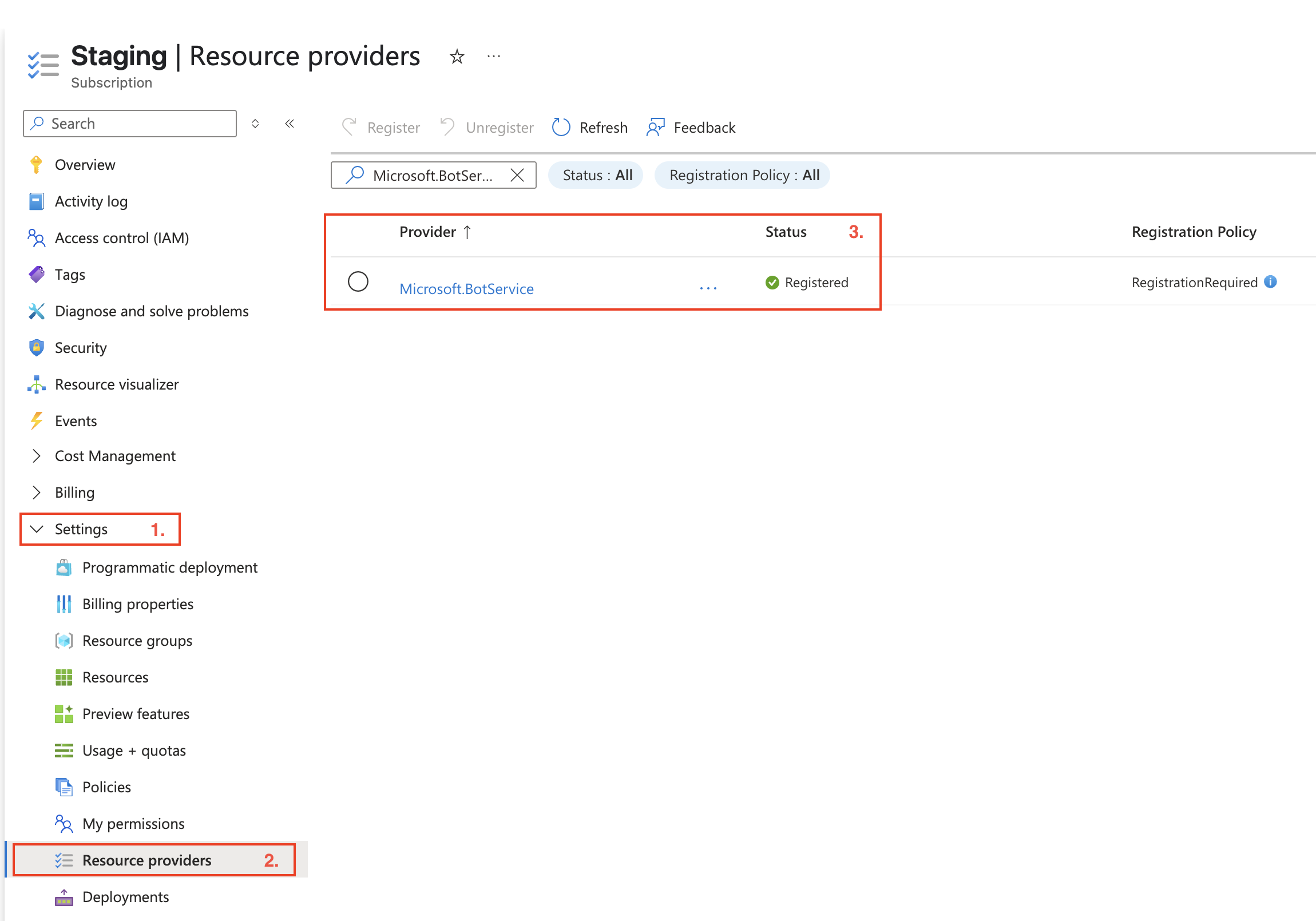
Task: Click the Deployments icon
Action: pyautogui.click(x=64, y=898)
